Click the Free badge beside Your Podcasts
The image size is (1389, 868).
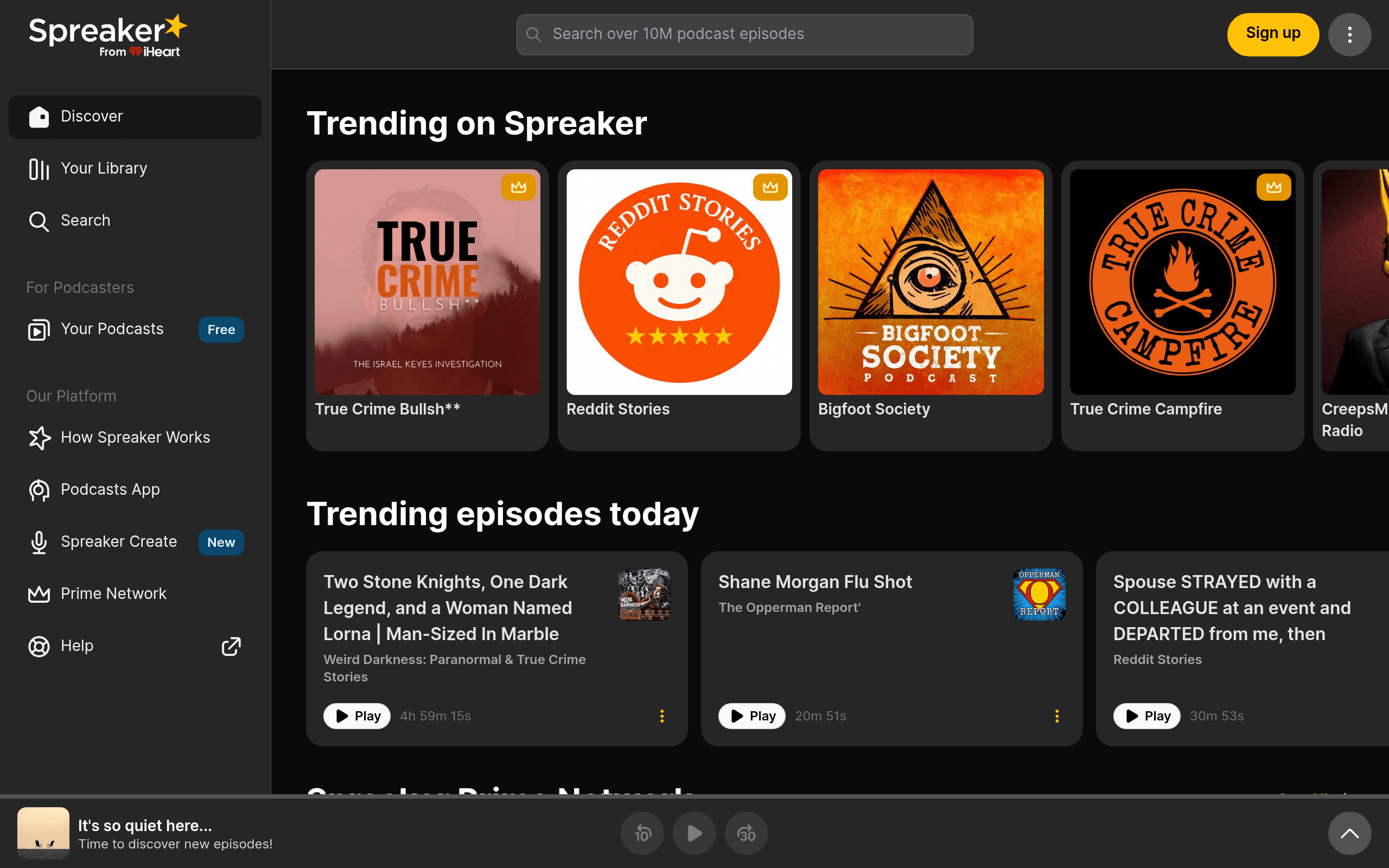tap(221, 329)
